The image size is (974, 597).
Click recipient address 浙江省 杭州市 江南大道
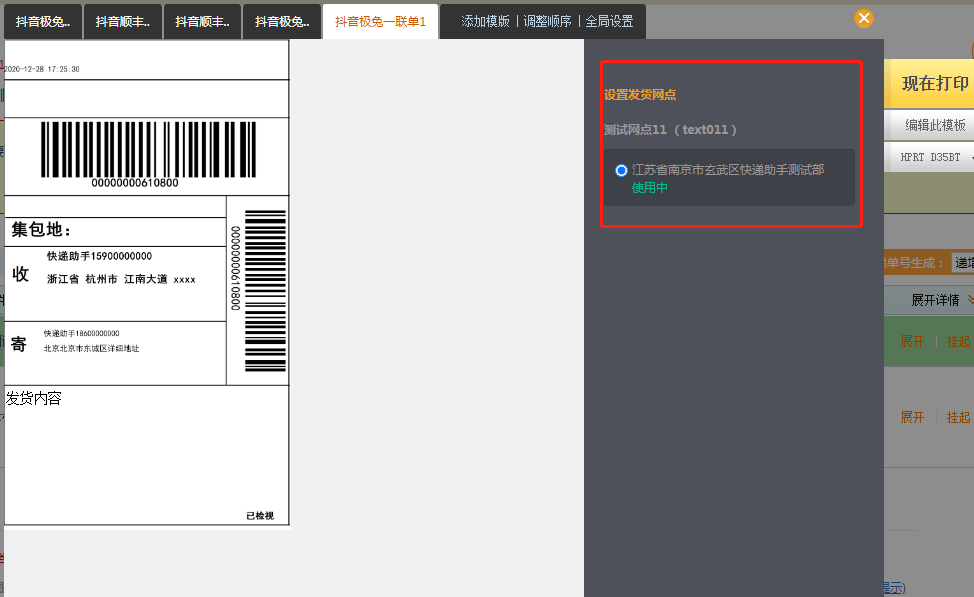121,280
